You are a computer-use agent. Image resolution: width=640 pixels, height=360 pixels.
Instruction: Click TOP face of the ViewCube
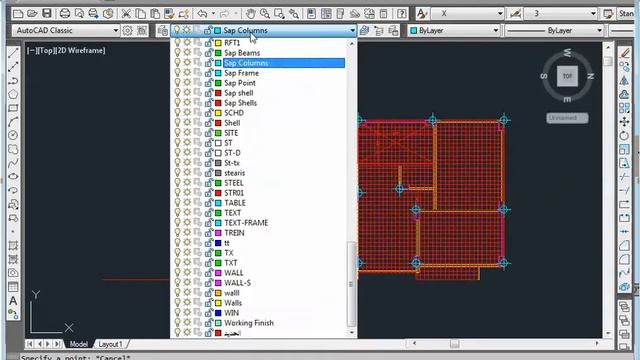coord(567,76)
